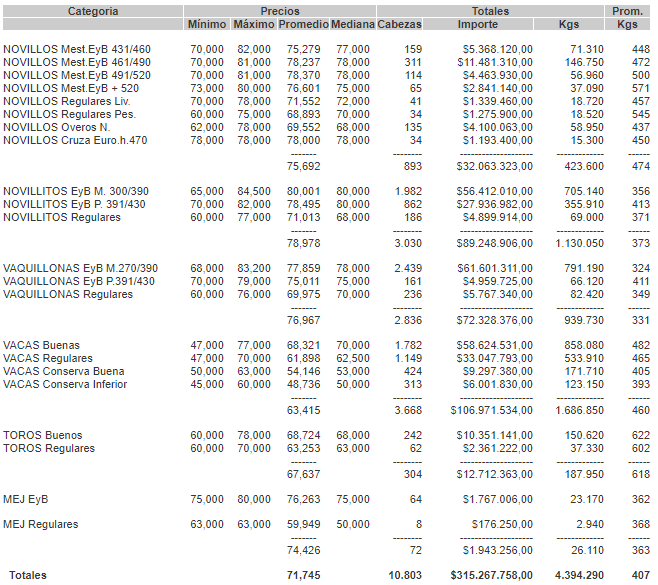Select the TOROS Regulares row label
This screenshot has height=585, width=658.
point(50,449)
